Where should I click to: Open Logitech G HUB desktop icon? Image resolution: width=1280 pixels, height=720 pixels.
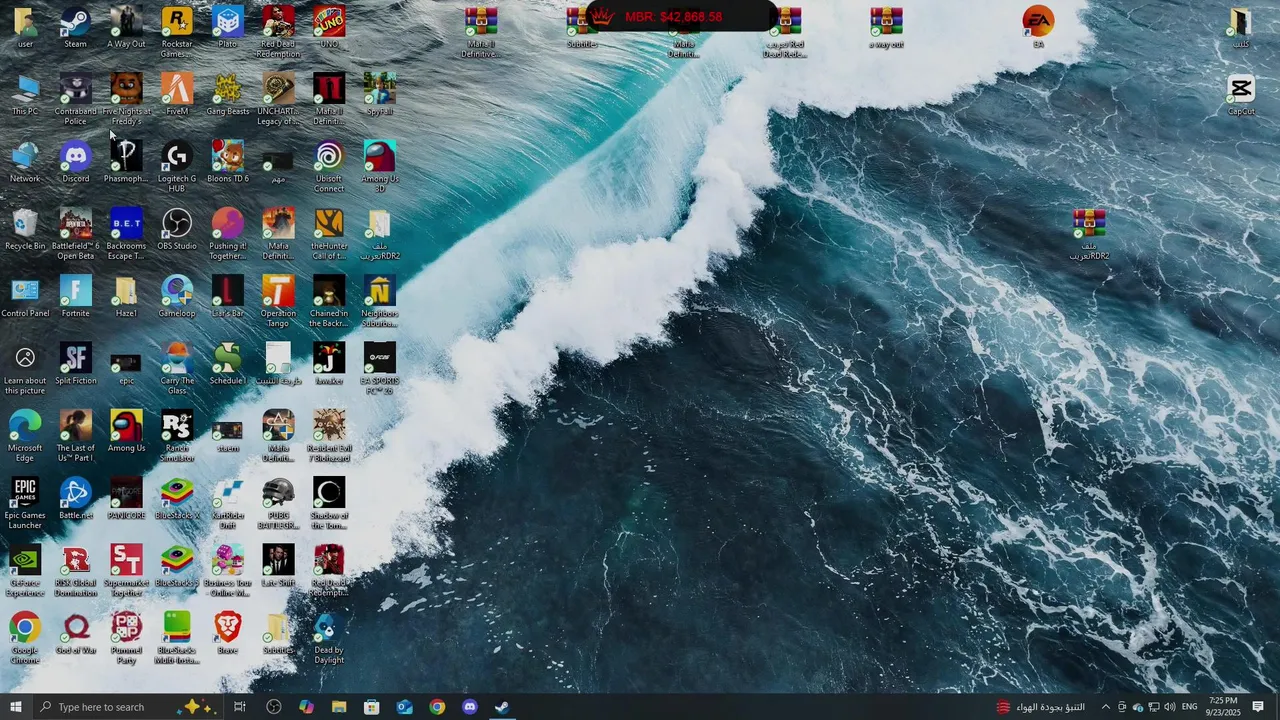pos(177,167)
